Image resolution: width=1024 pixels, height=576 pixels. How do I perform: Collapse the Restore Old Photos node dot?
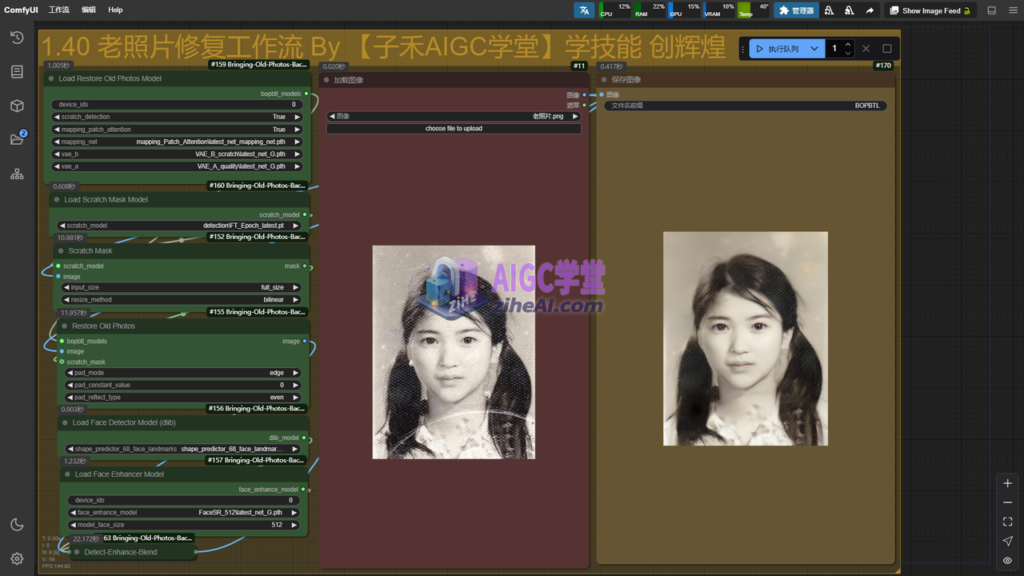65,326
